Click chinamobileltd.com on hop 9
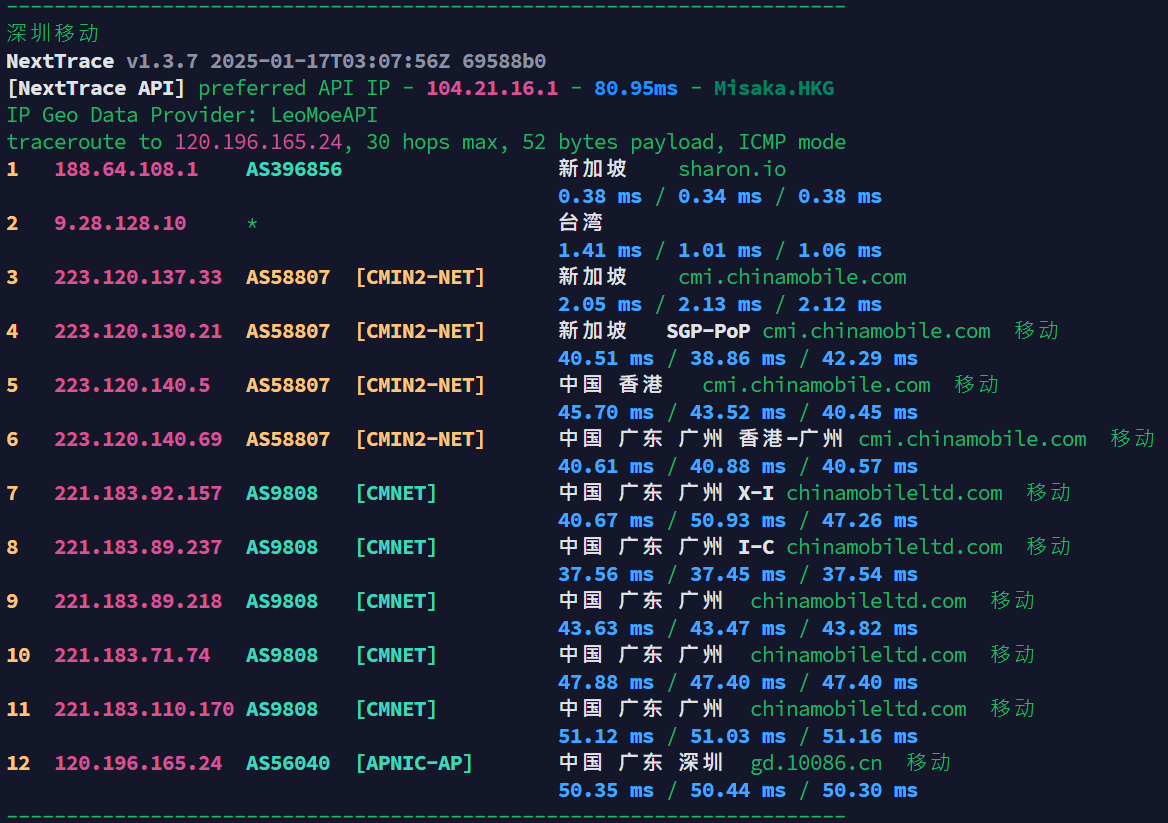The height and width of the screenshot is (823, 1168). click(858, 601)
